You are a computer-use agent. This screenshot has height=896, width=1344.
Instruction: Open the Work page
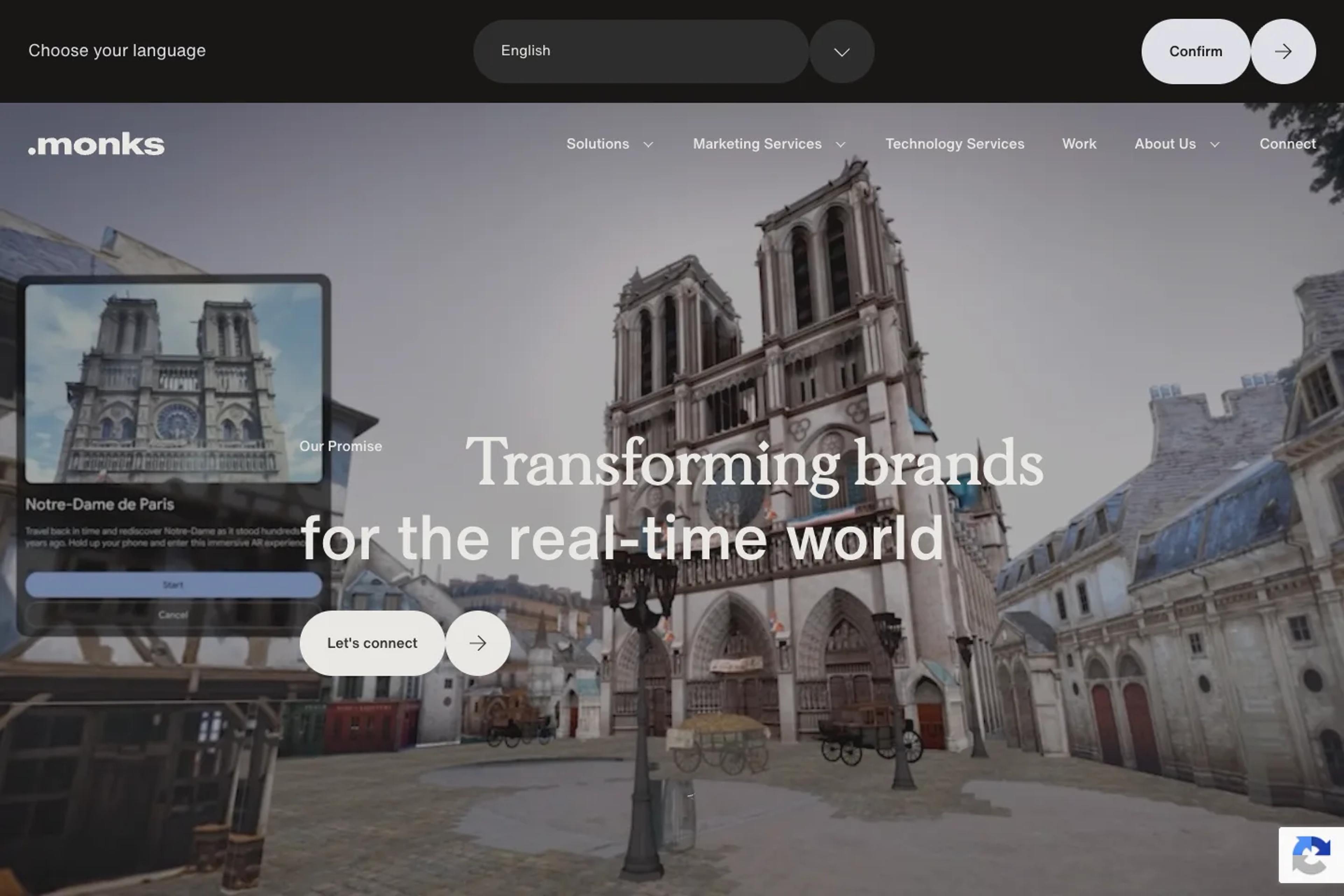[1079, 144]
